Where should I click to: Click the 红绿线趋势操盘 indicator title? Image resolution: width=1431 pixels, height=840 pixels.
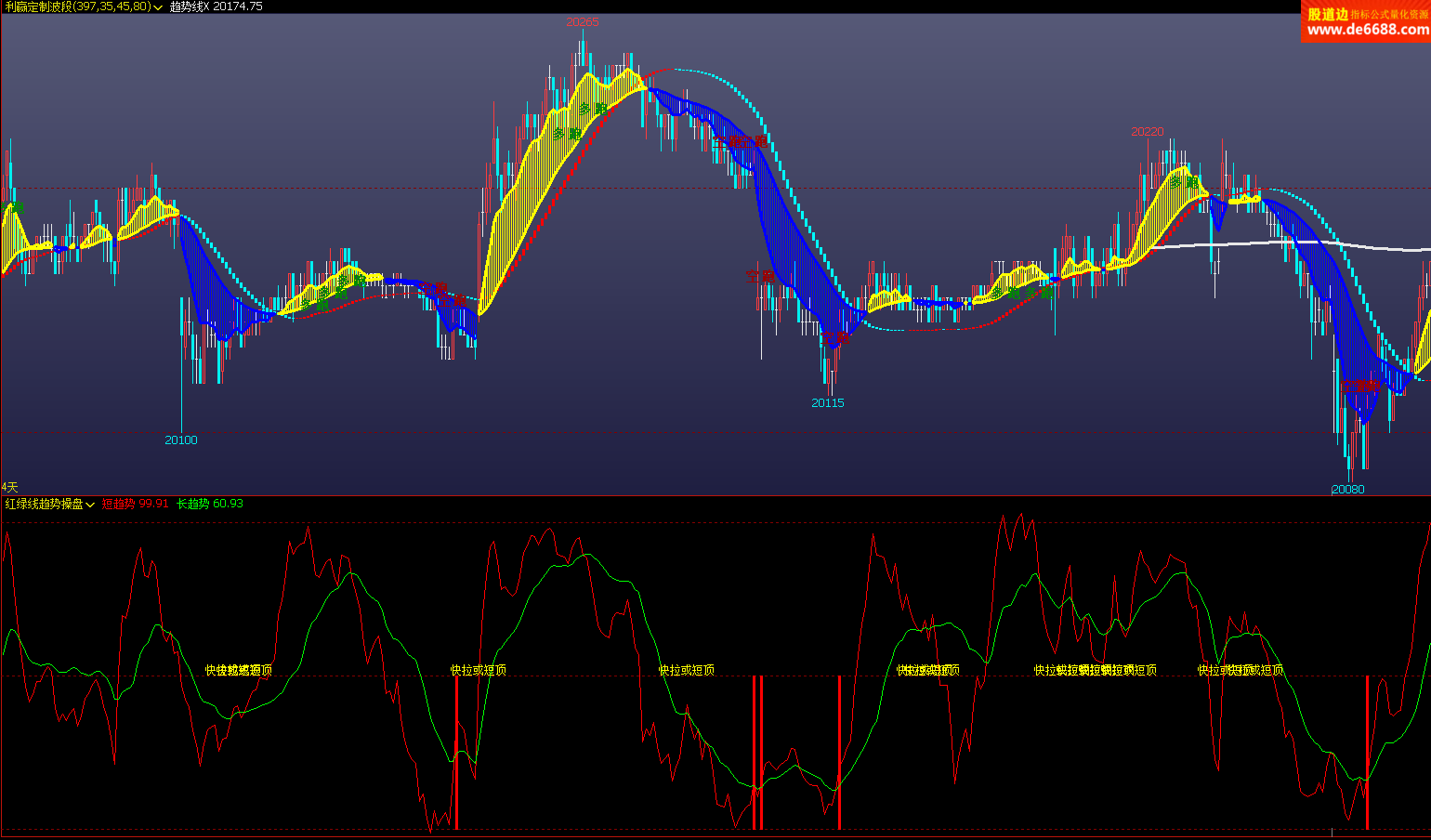point(44,504)
